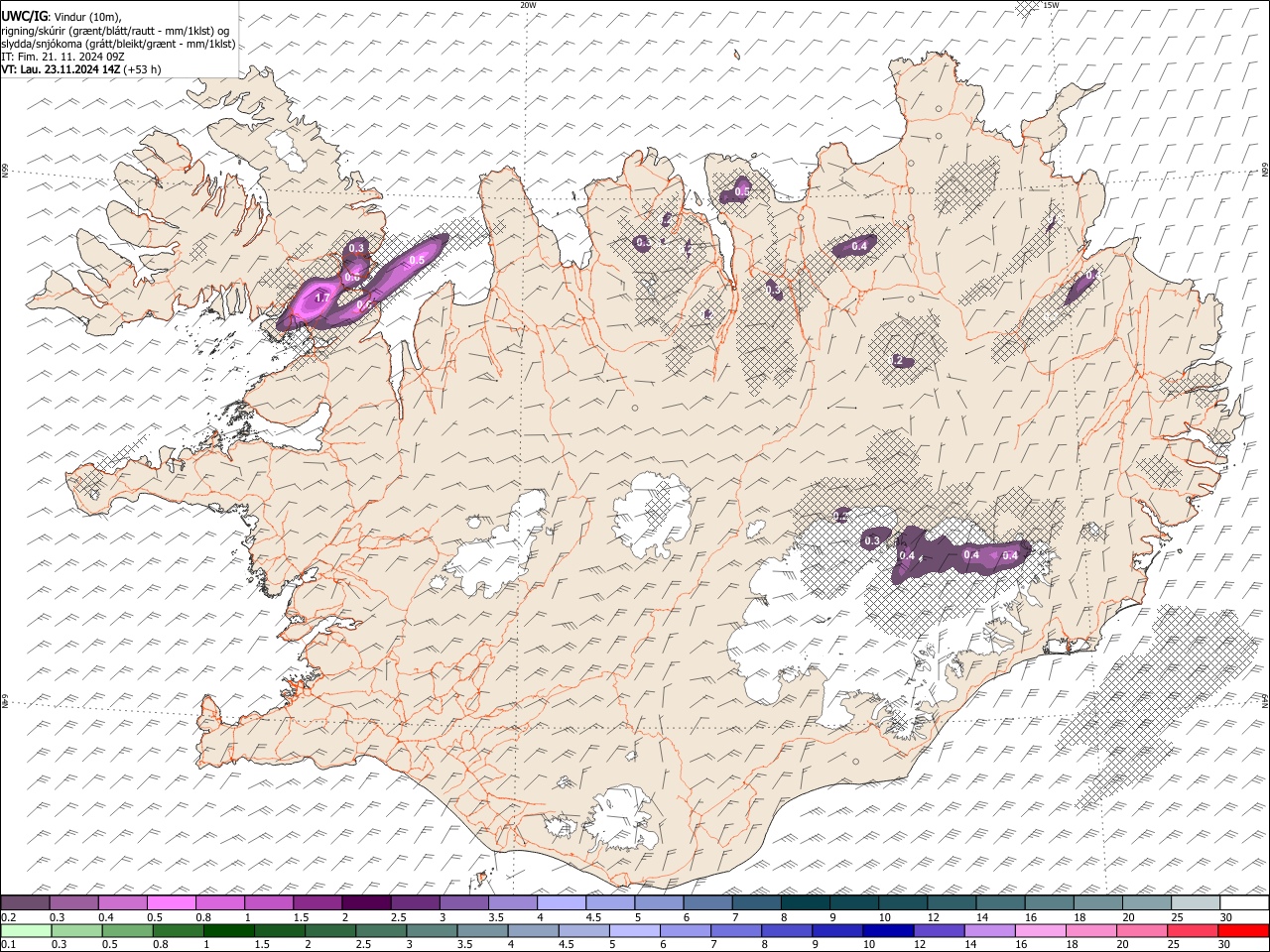The height and width of the screenshot is (952, 1270).
Task: Click the 30 label in the bottom legend row
Action: [x=1224, y=944]
